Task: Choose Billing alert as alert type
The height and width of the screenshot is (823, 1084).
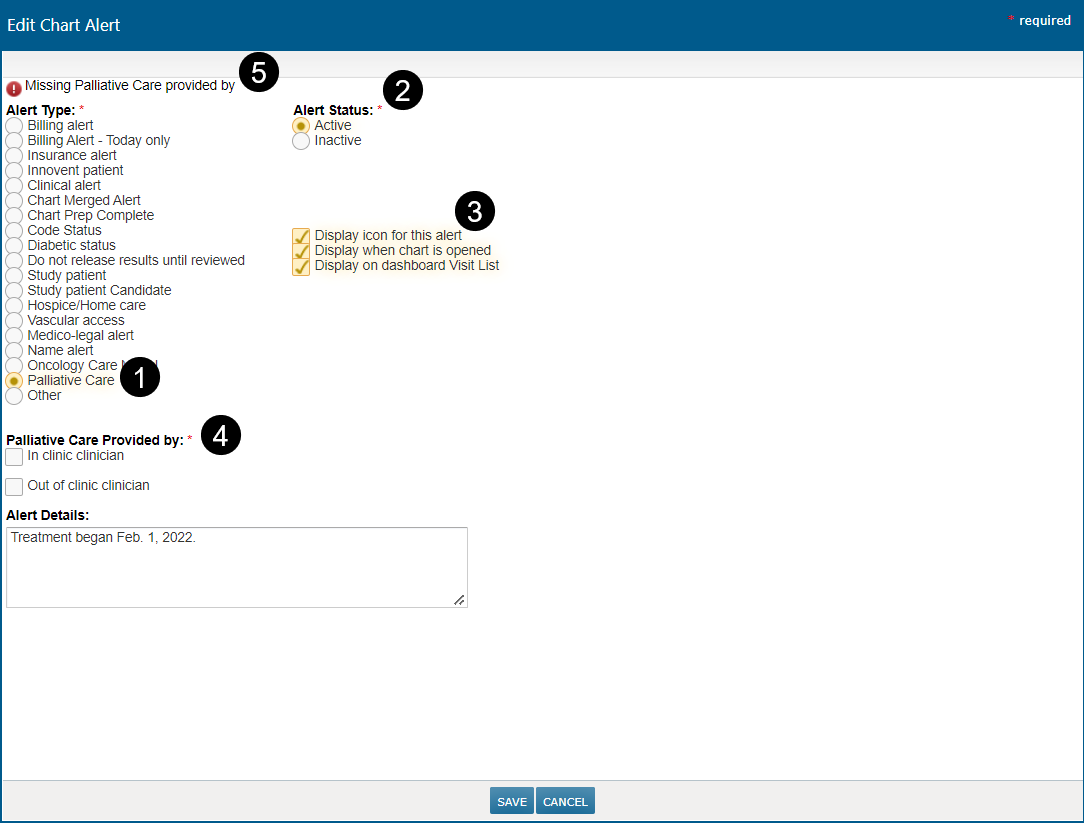Action: (14, 126)
